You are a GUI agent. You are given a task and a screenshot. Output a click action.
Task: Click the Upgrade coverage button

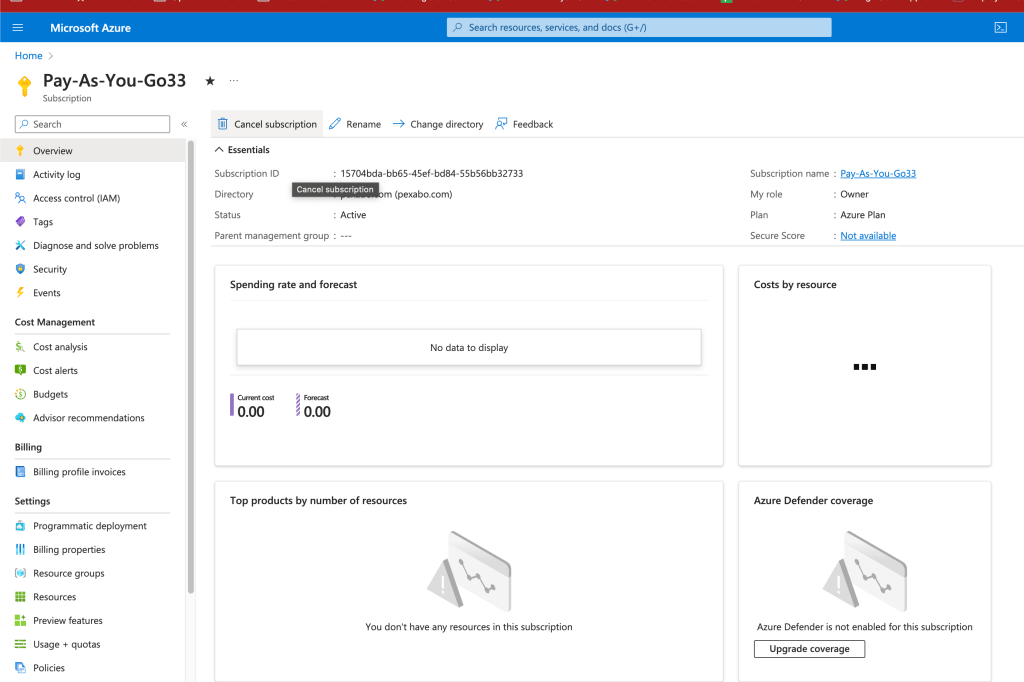coord(809,649)
